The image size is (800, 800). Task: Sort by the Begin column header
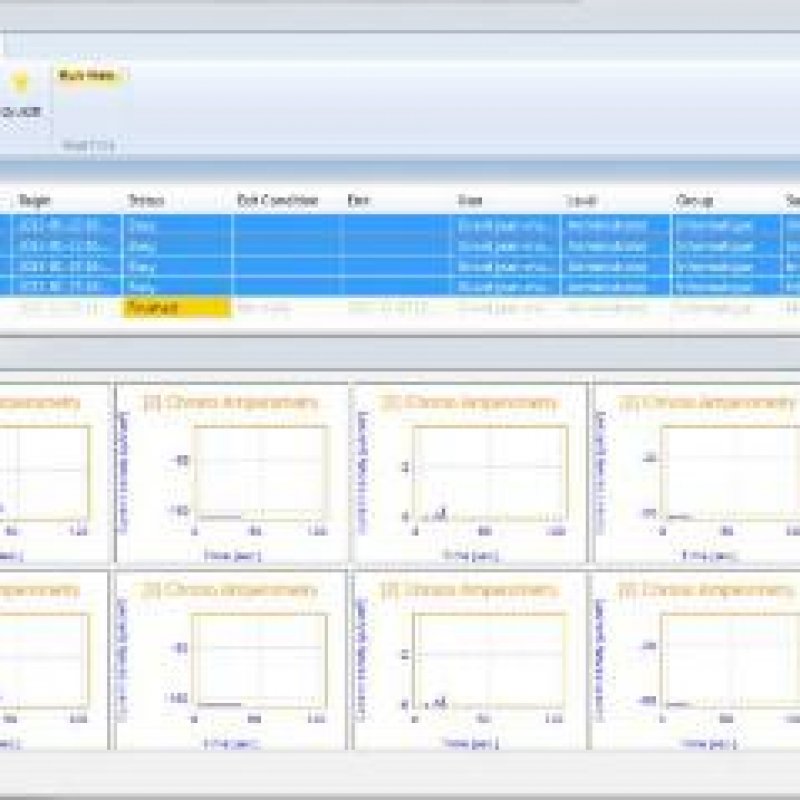35,200
